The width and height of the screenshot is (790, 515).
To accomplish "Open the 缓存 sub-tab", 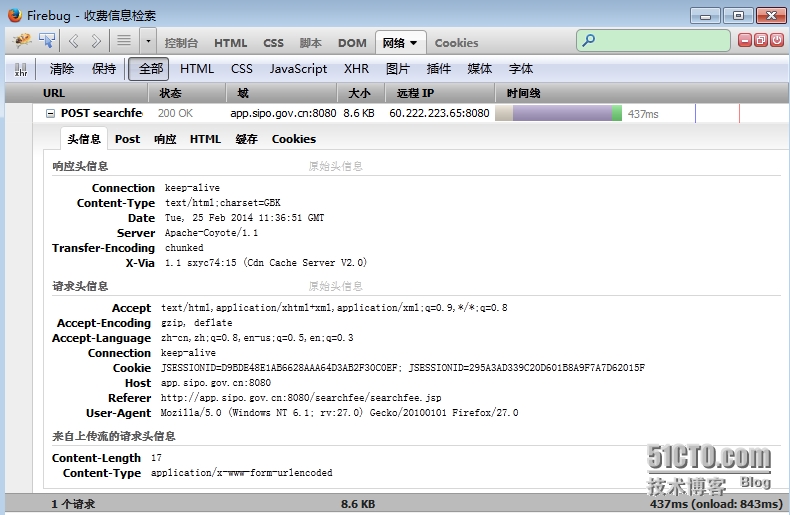I will click(x=246, y=139).
